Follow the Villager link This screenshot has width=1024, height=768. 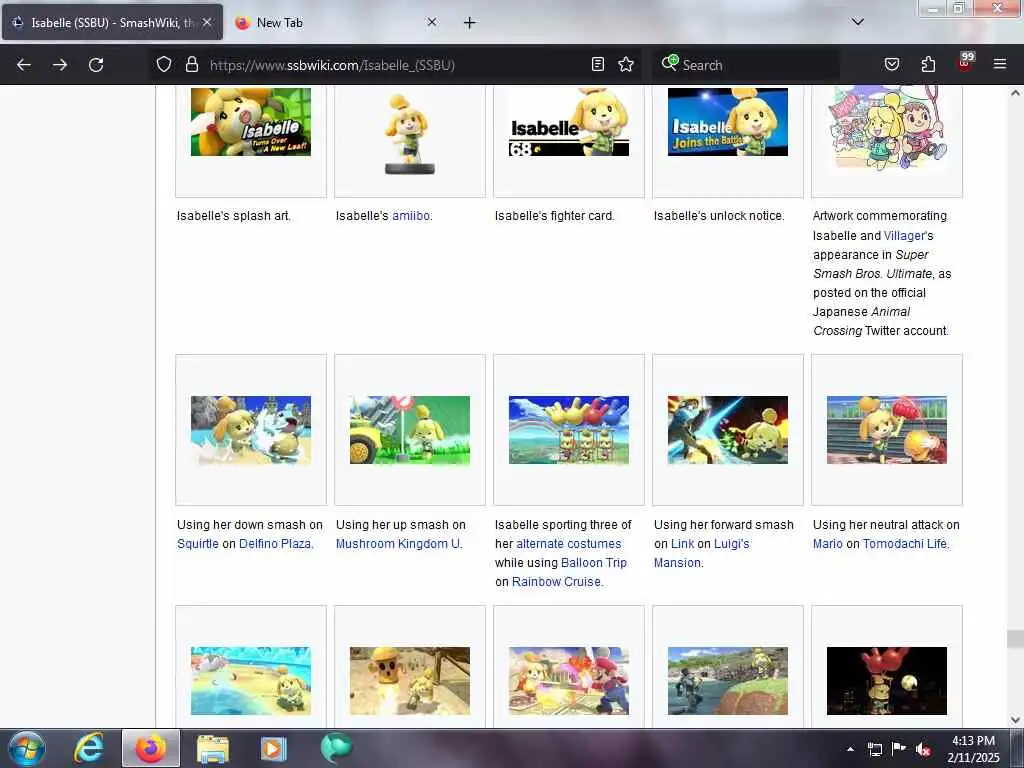point(904,235)
